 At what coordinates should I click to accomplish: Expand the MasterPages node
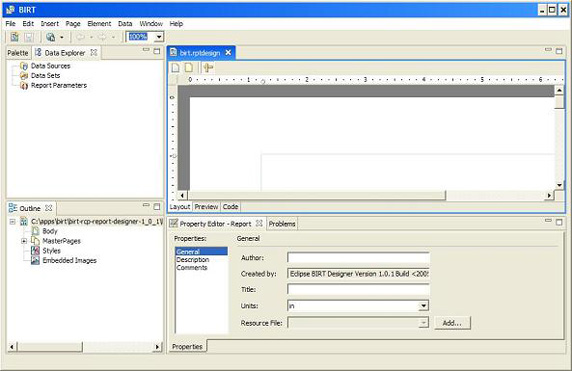24,241
